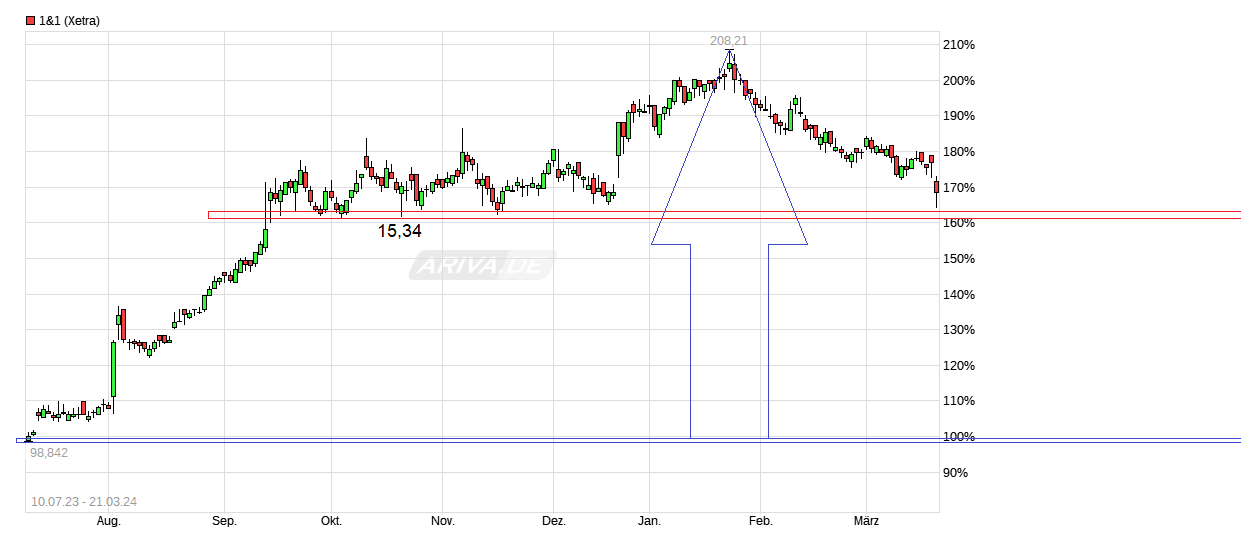Viewport: 1241px width, 550px height.
Task: Click the 210% label on the percent axis
Action: [959, 45]
